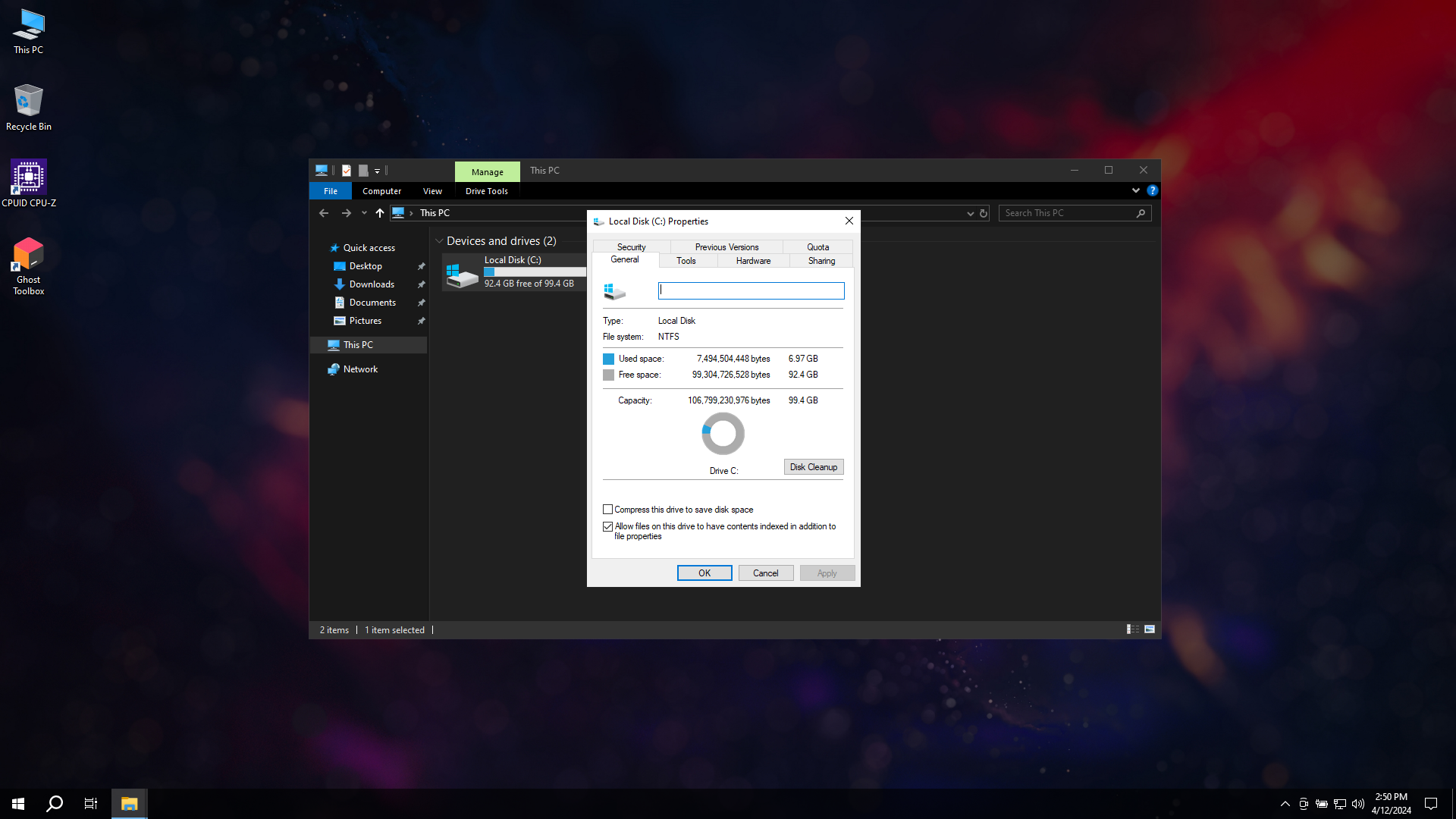Click the drive label text field
The image size is (1456, 819).
(x=751, y=290)
